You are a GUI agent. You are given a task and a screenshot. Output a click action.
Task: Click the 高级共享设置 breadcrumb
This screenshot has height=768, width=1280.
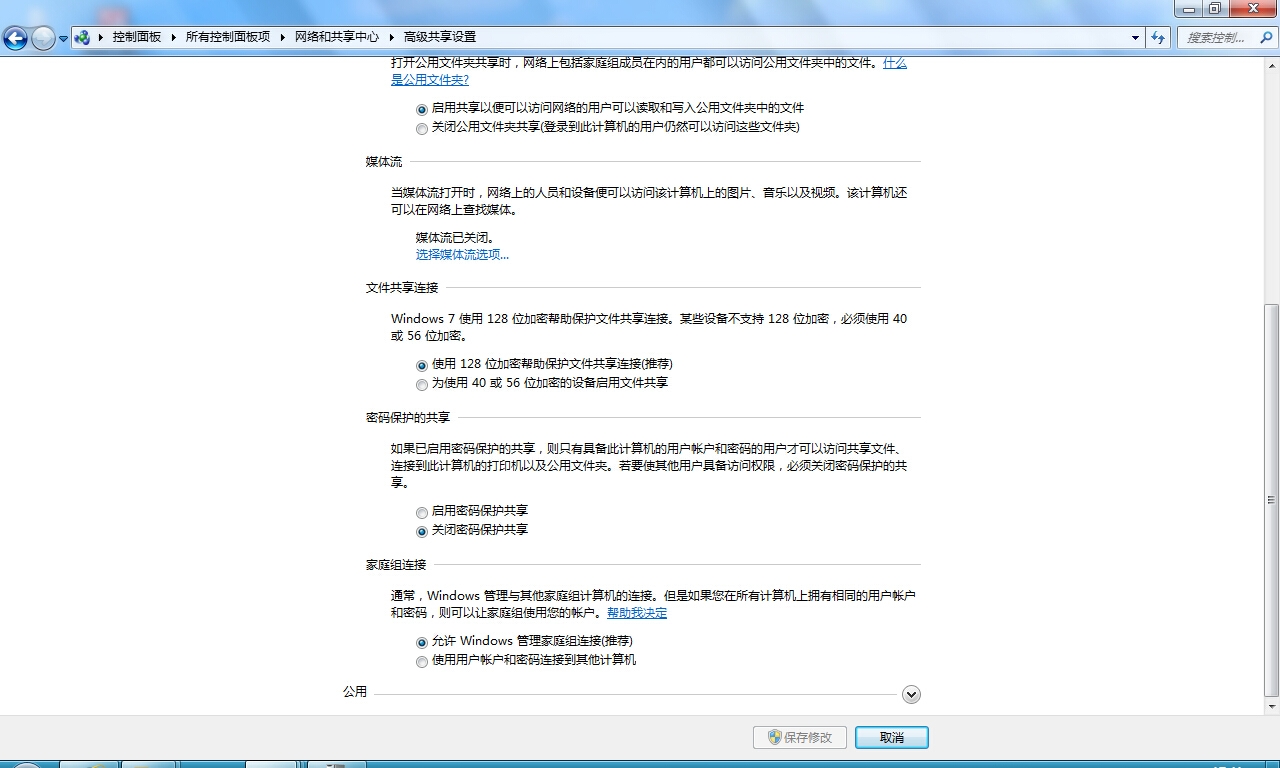[440, 37]
